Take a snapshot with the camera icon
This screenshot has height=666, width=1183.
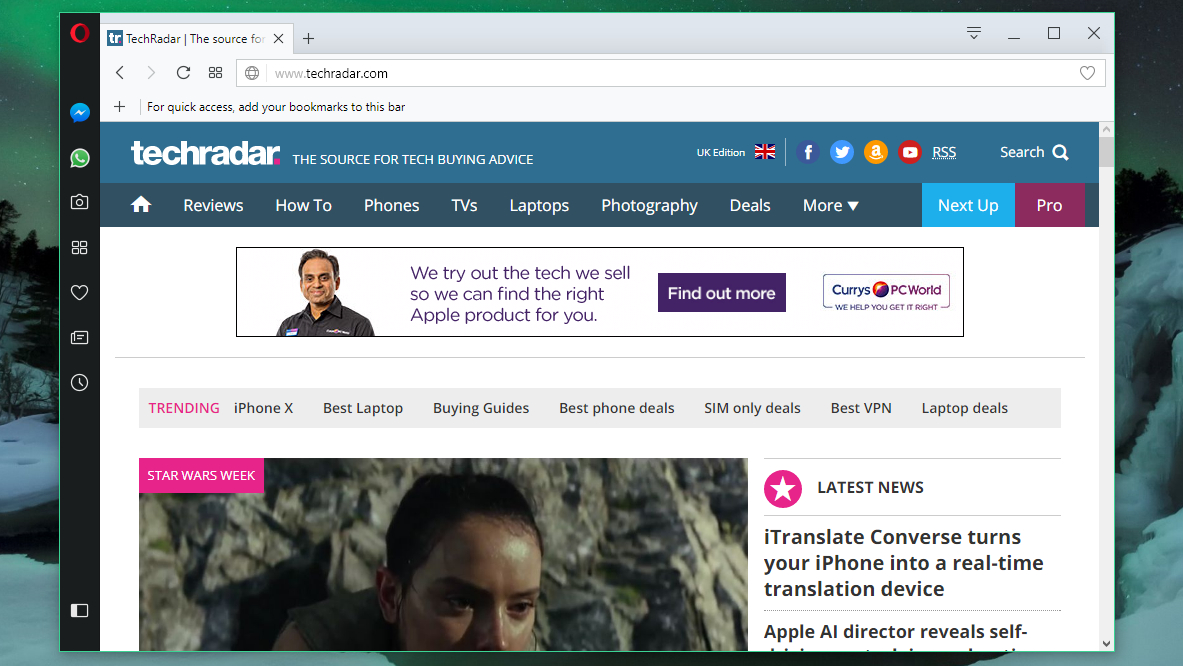point(79,202)
